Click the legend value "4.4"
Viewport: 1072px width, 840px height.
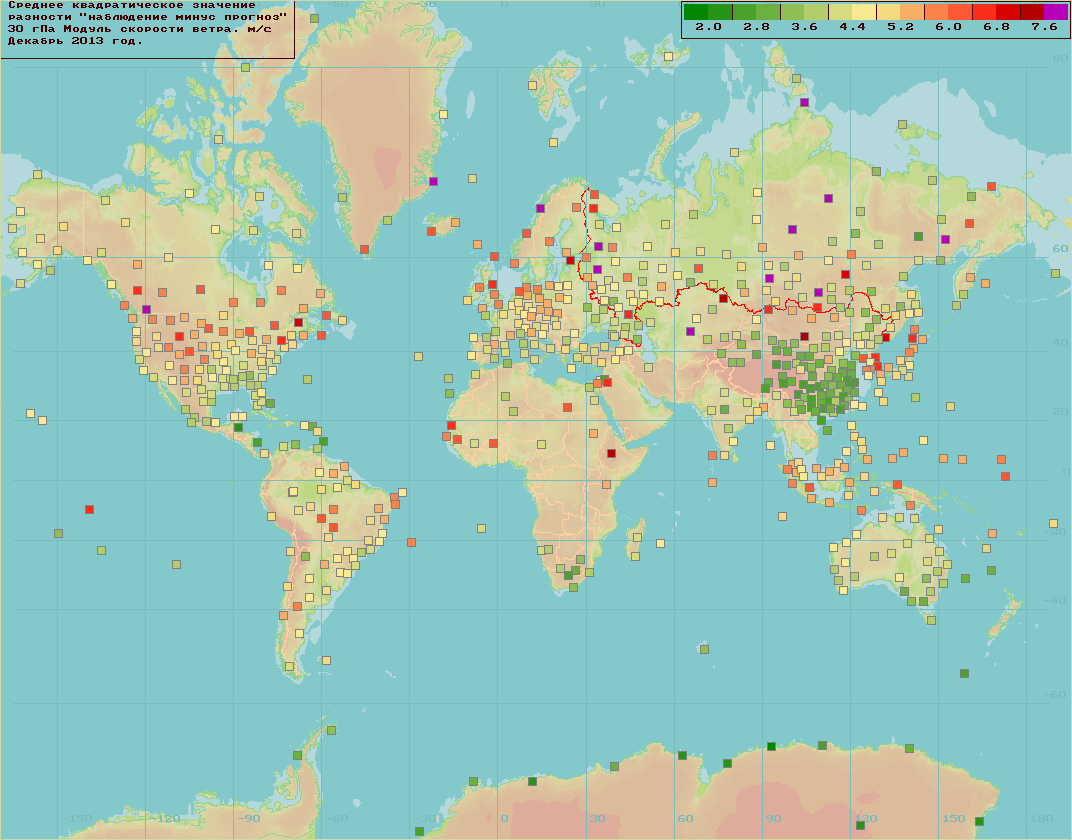(x=852, y=27)
